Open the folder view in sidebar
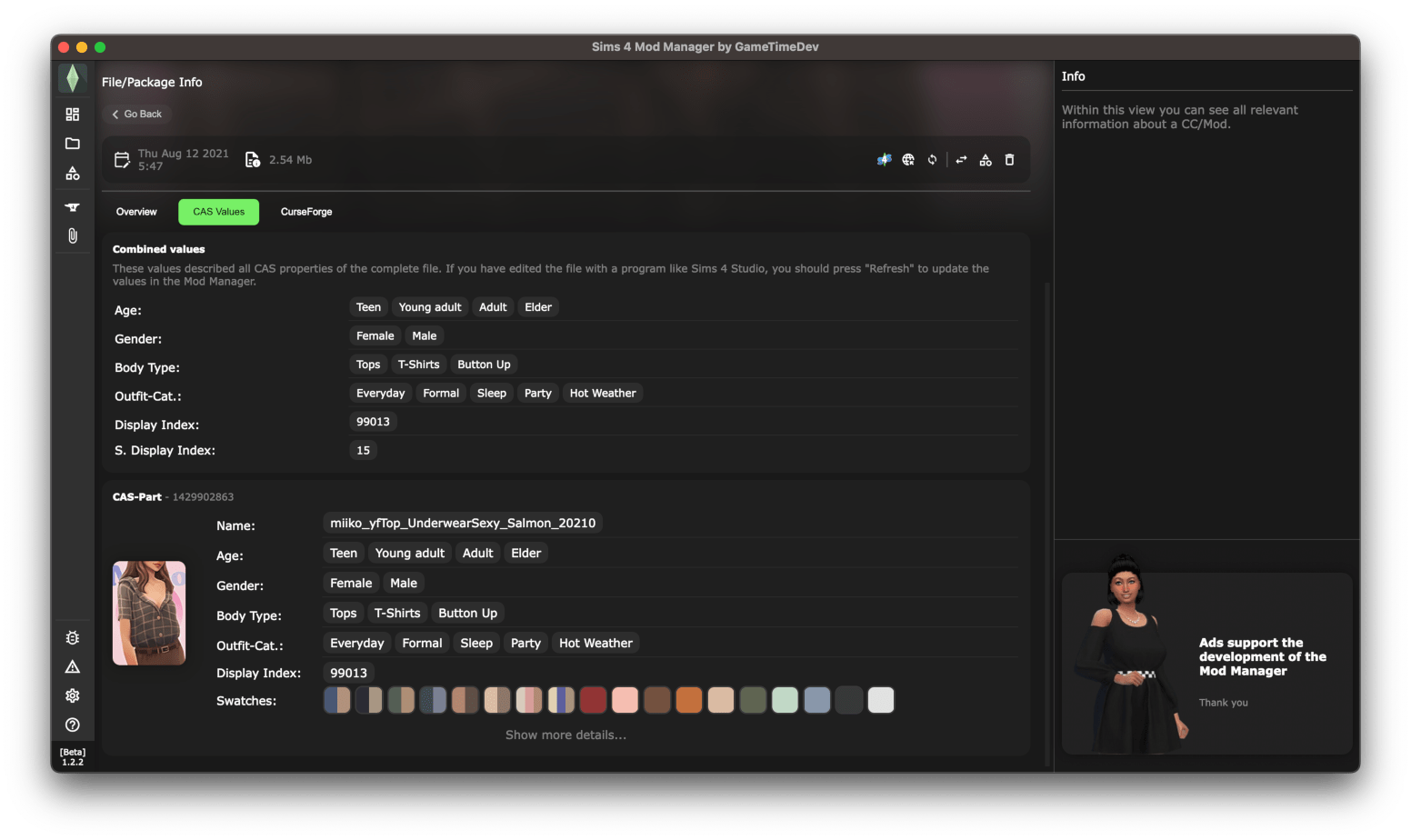This screenshot has width=1411, height=840. coord(73,143)
